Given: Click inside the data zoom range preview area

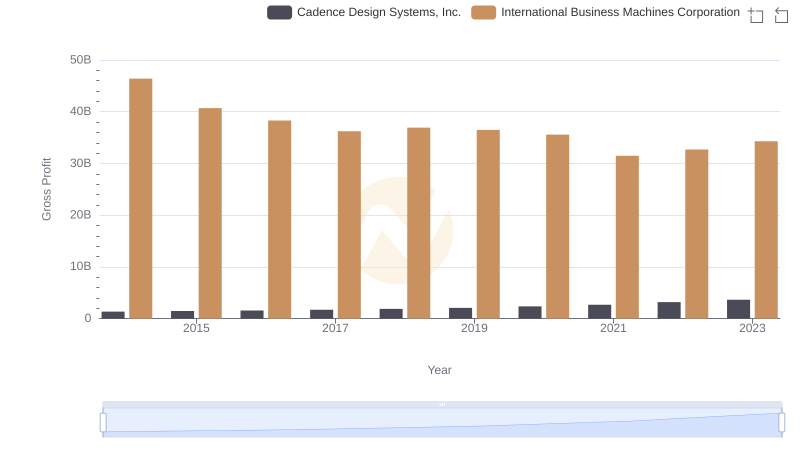Looking at the screenshot, I should click(442, 422).
